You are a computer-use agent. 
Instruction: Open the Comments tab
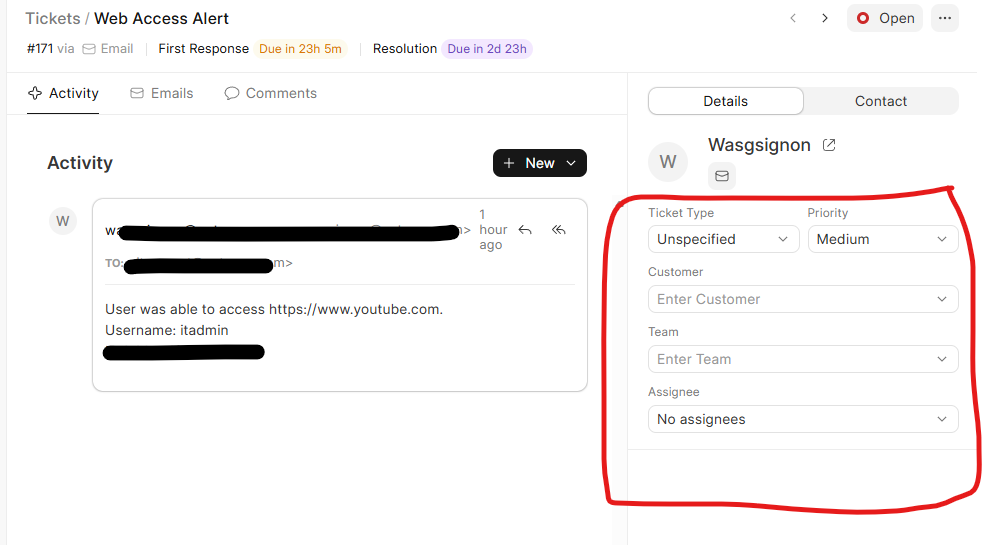coord(270,93)
